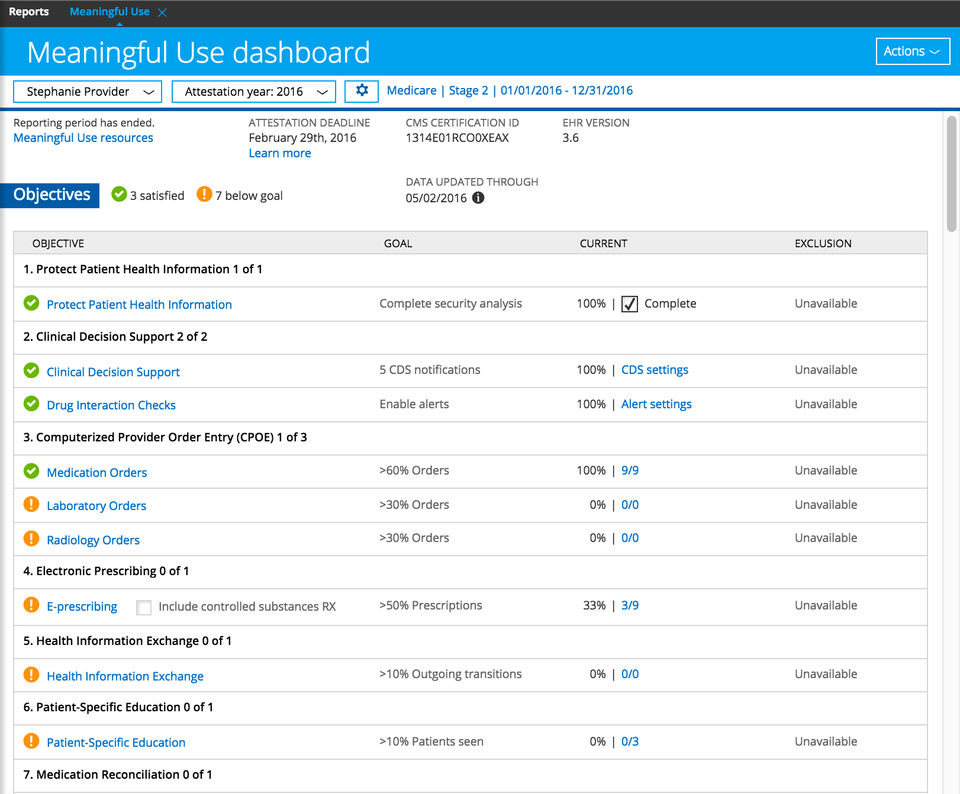The image size is (960, 794).
Task: Open CDS settings link
Action: 655,370
